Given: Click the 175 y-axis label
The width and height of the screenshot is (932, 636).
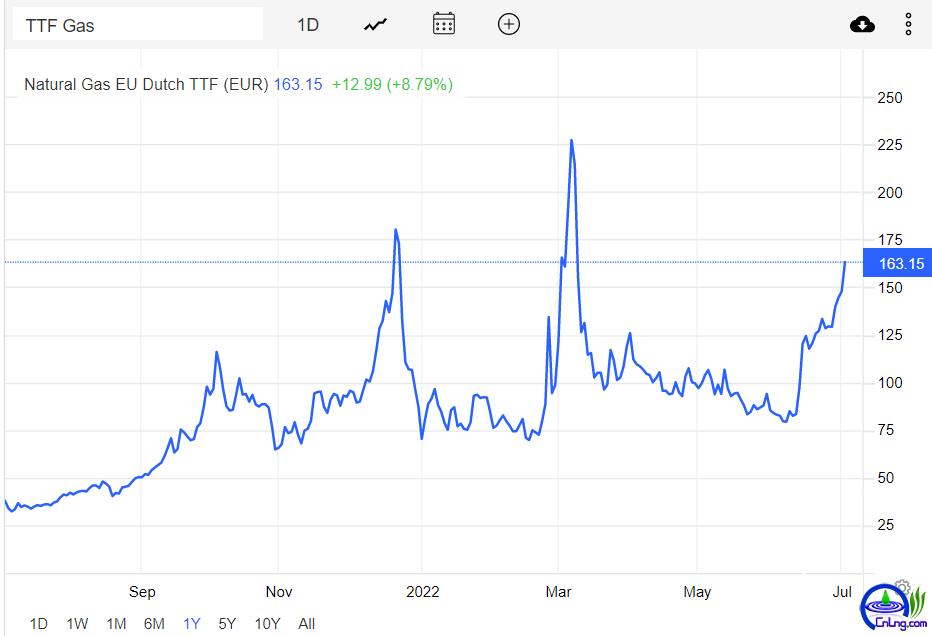Looking at the screenshot, I should 890,240.
